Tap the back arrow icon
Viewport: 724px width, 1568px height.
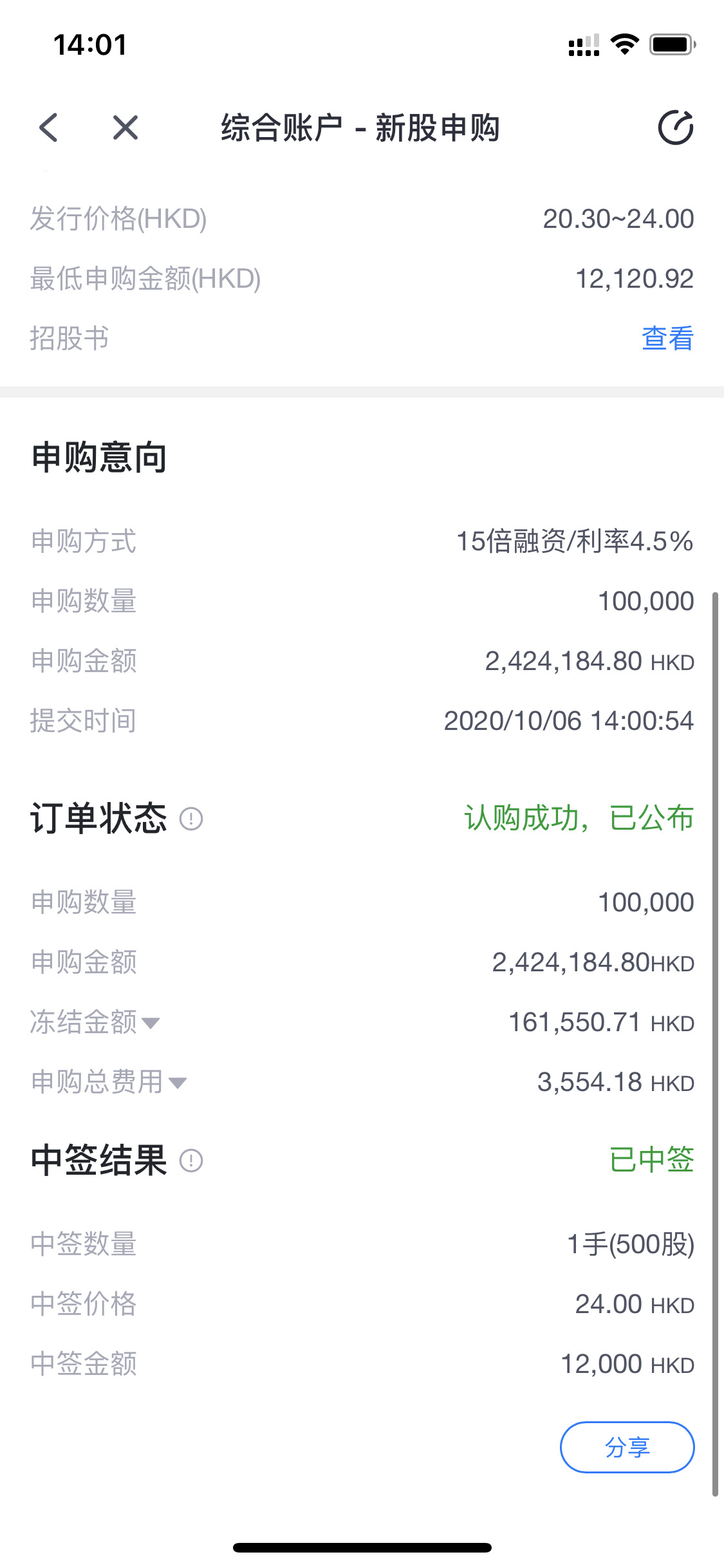pyautogui.click(x=48, y=127)
